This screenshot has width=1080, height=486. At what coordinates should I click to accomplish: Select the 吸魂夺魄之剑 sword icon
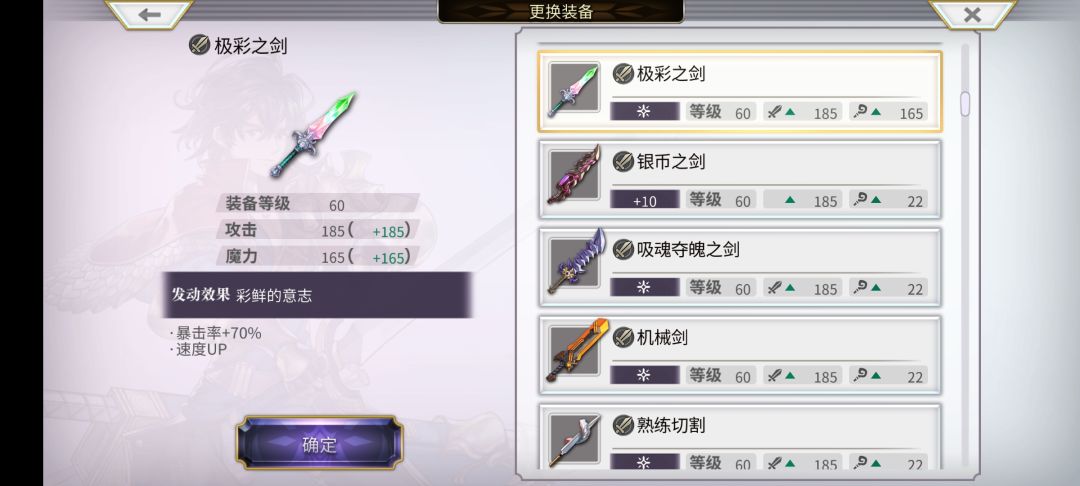coord(574,265)
